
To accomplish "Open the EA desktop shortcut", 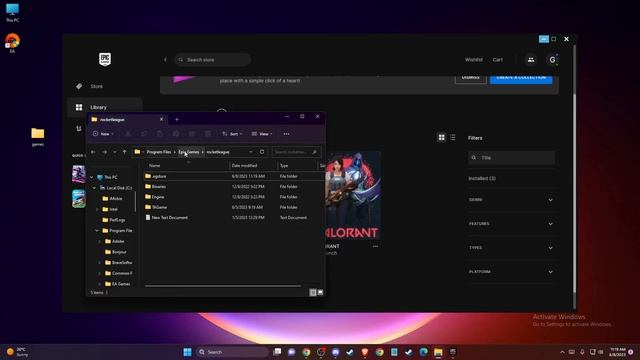I will click(x=12, y=43).
